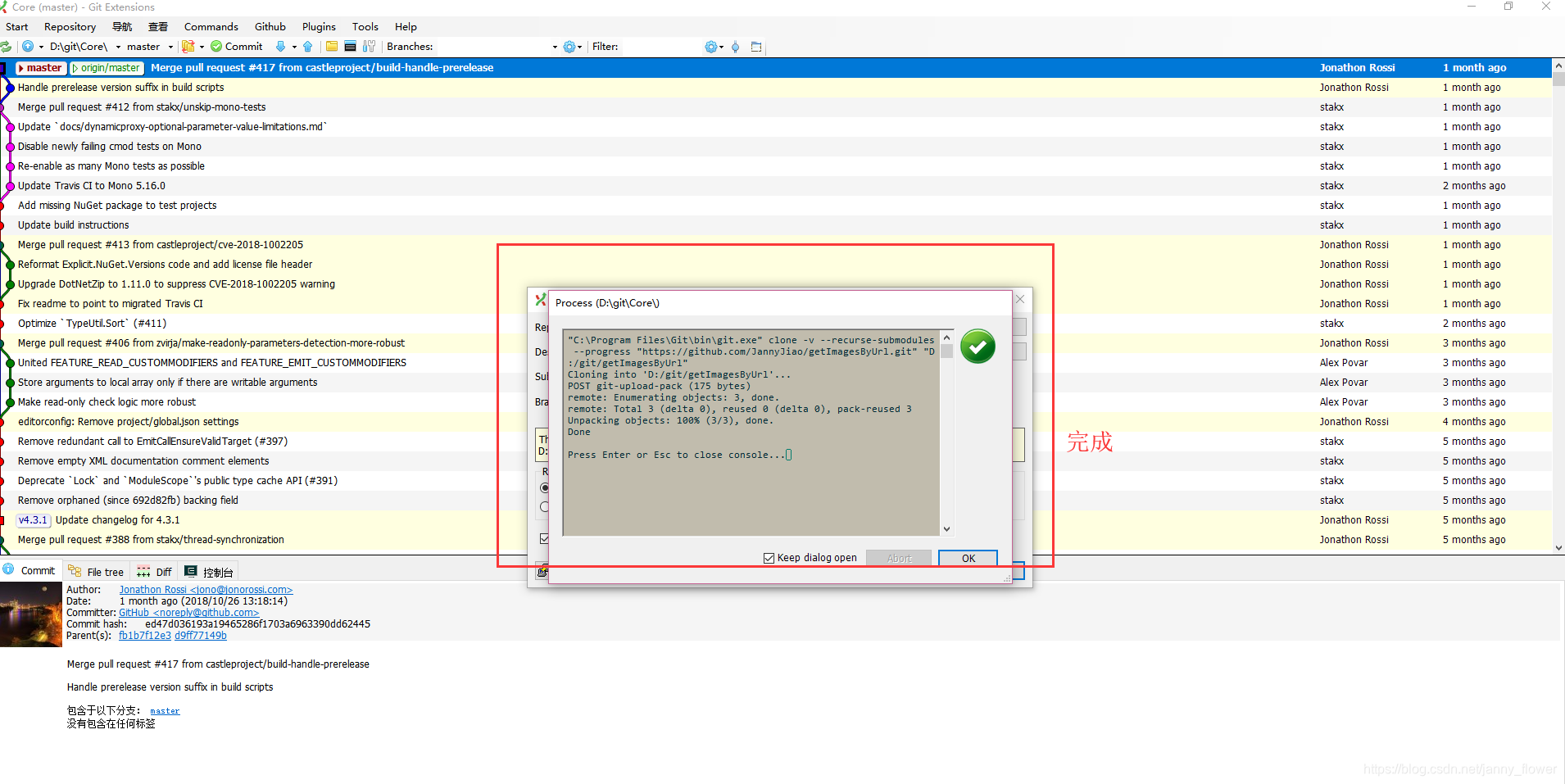Image resolution: width=1565 pixels, height=784 pixels.
Task: Switch to the 控制台 tab
Action: (x=210, y=572)
